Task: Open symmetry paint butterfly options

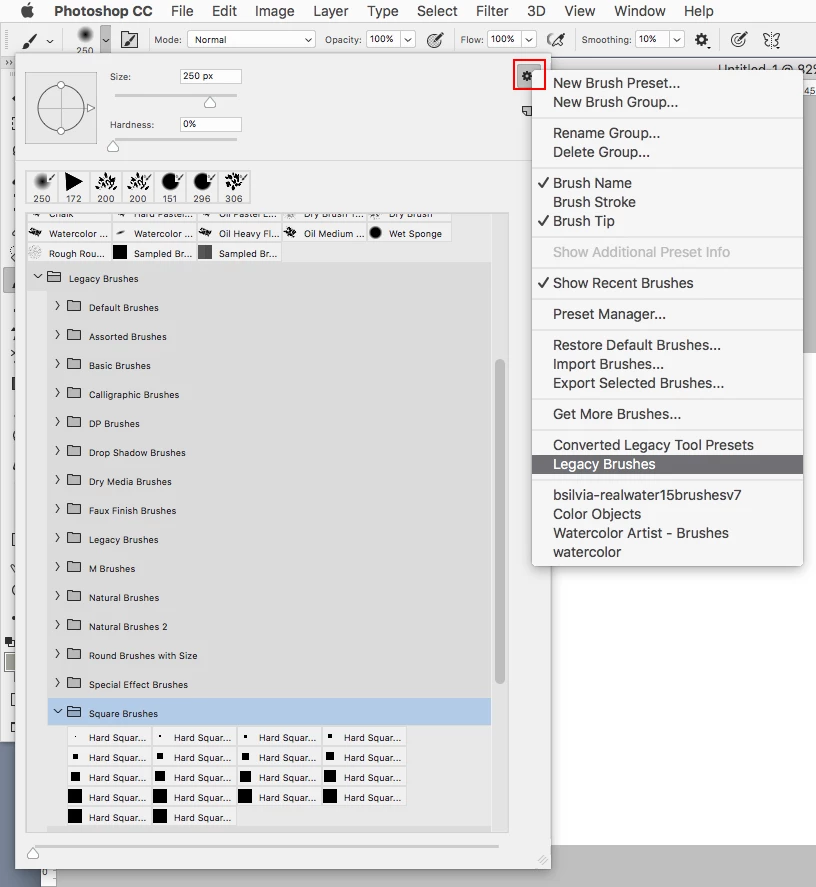Action: (x=771, y=40)
